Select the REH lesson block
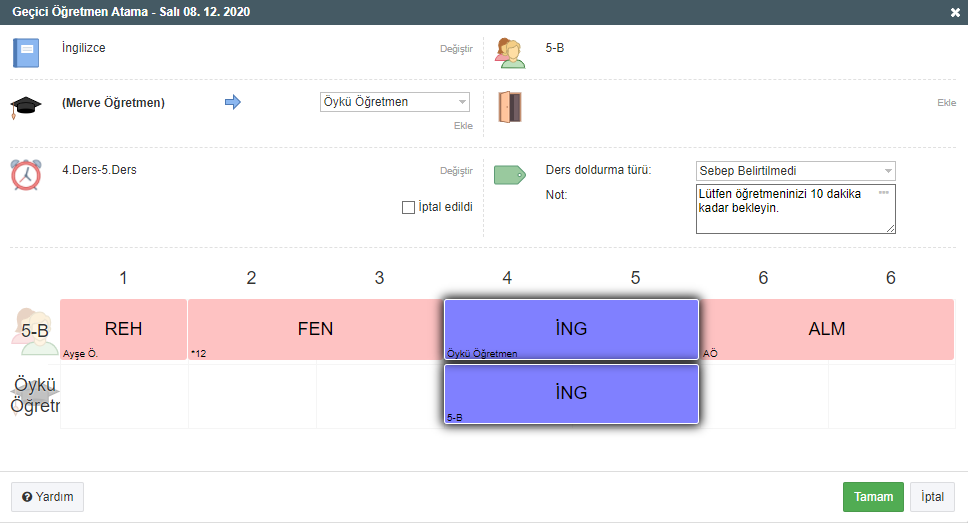 click(123, 329)
